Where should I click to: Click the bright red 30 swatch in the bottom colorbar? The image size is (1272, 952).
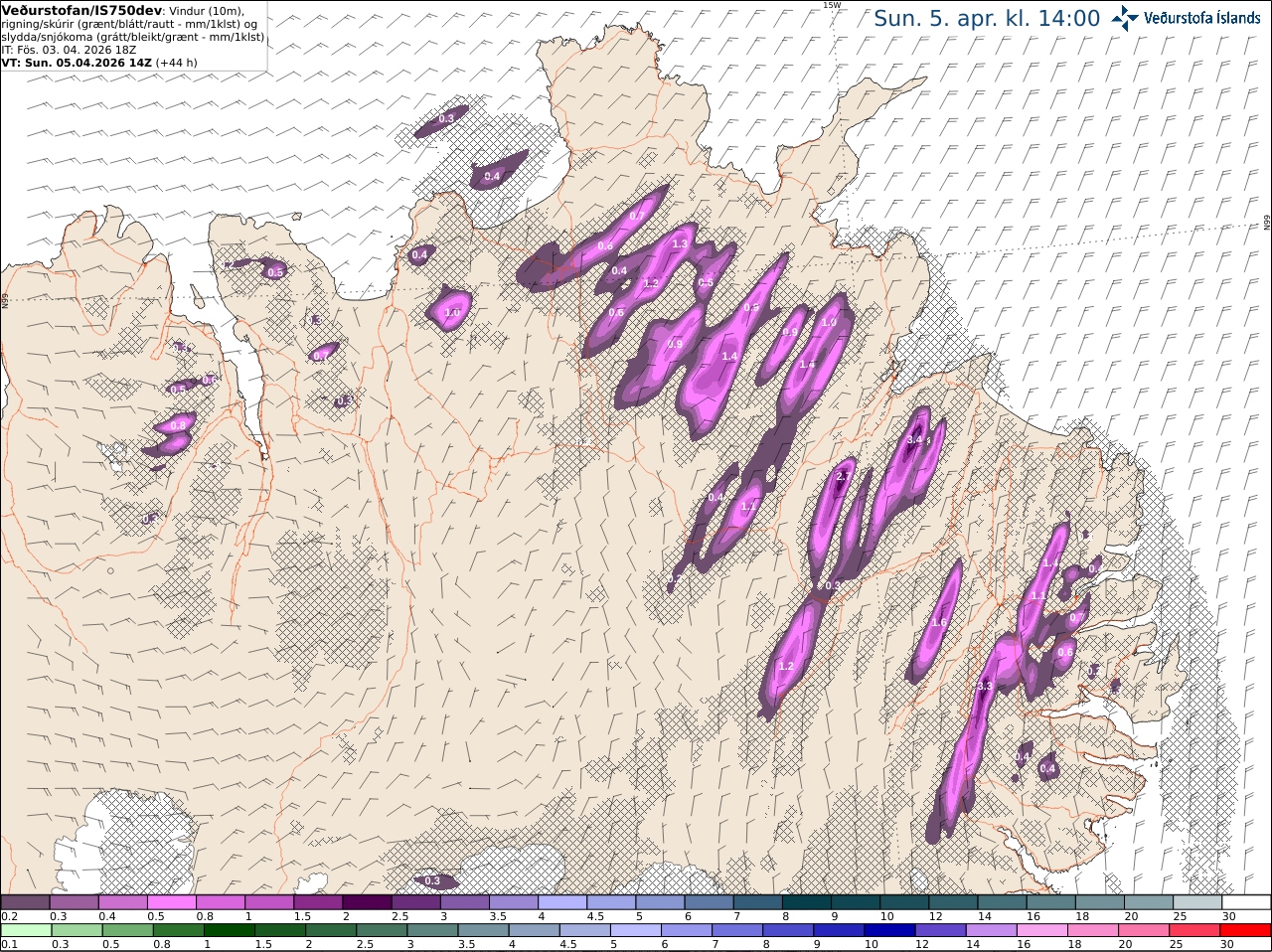[1246, 930]
